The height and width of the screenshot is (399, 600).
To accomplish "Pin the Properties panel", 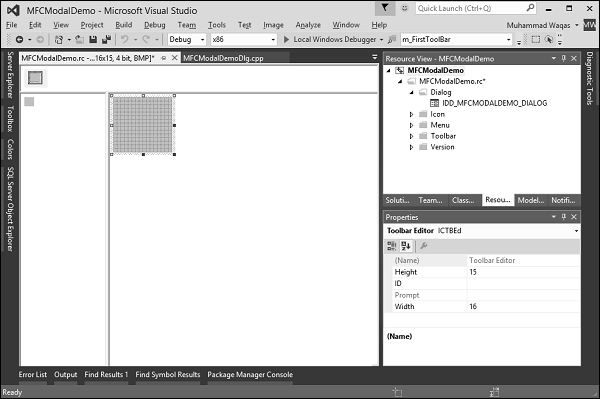I will (x=564, y=217).
